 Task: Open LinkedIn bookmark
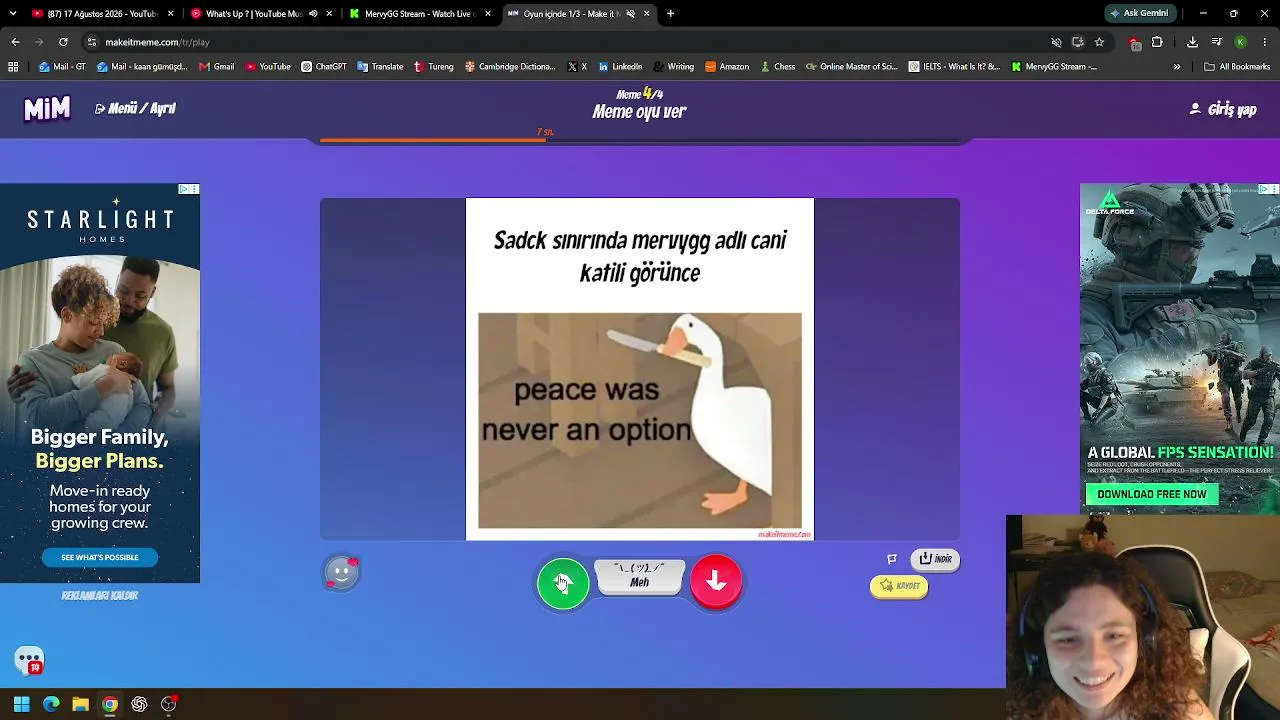click(620, 67)
